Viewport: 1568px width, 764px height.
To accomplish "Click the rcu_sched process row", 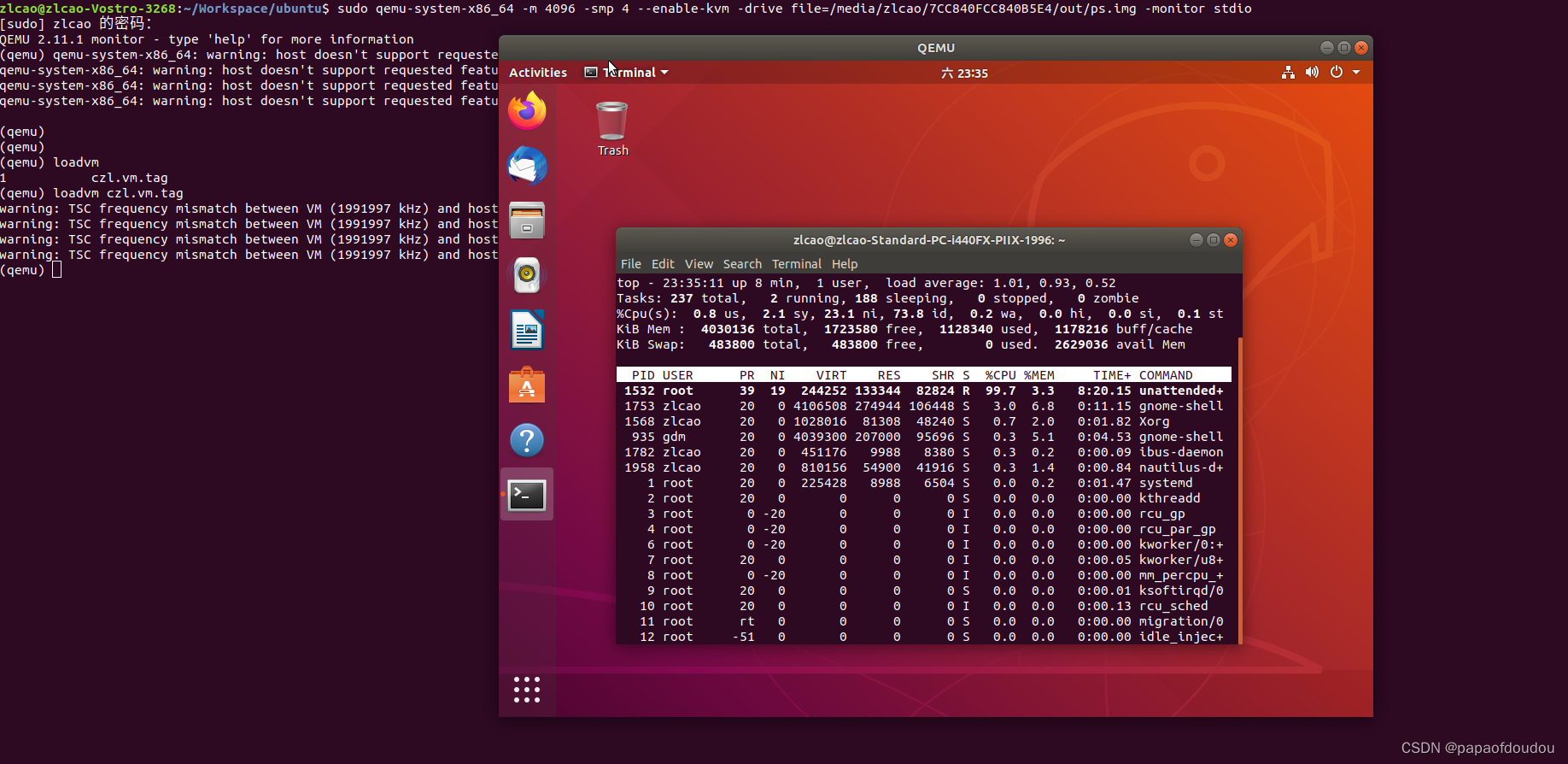I will (924, 606).
